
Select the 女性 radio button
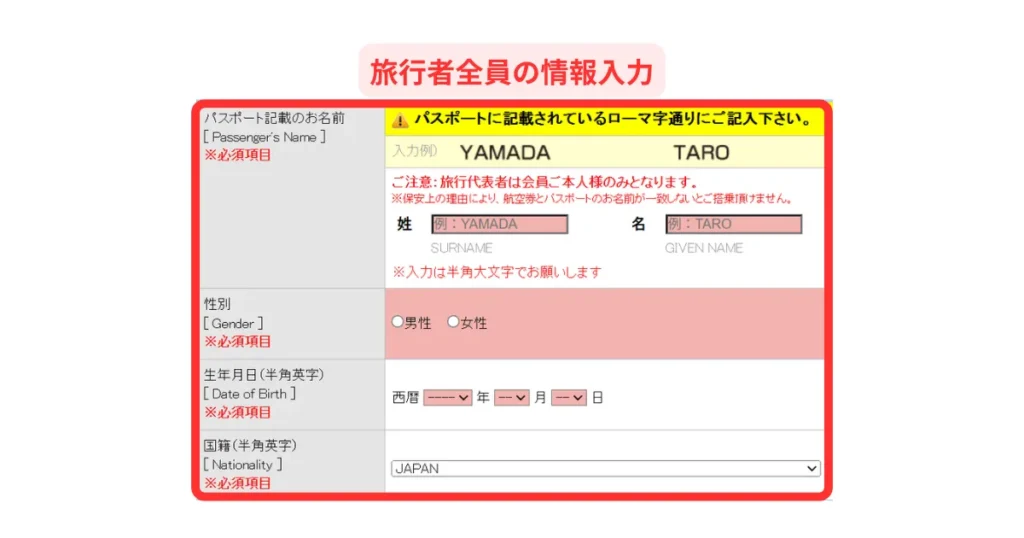pyautogui.click(x=453, y=322)
